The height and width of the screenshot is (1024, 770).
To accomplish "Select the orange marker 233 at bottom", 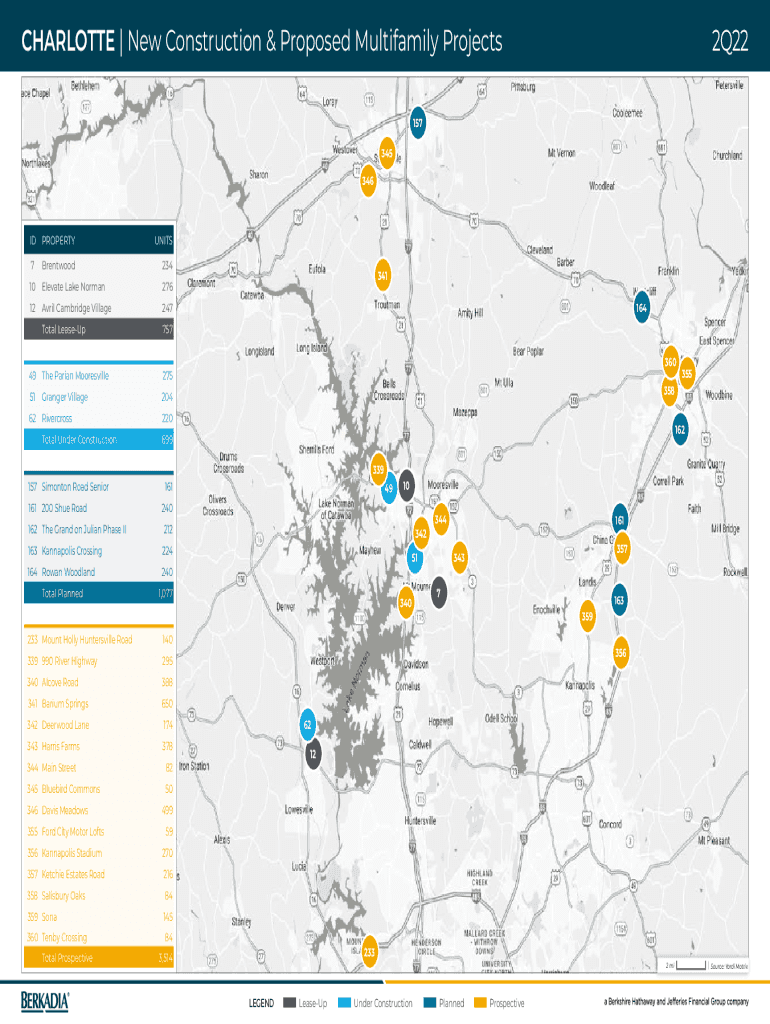I will (369, 952).
